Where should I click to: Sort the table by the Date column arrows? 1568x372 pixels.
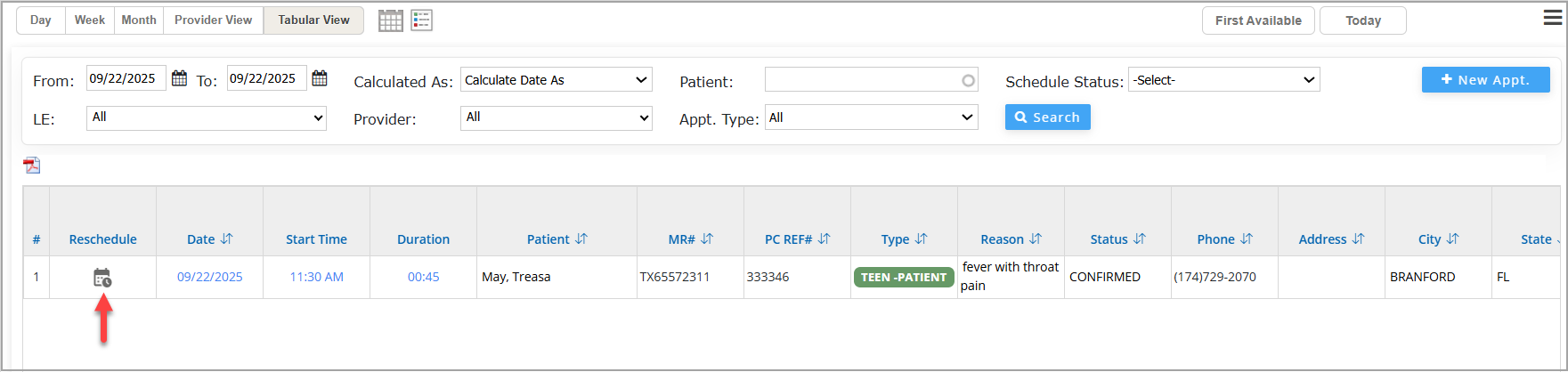226,239
